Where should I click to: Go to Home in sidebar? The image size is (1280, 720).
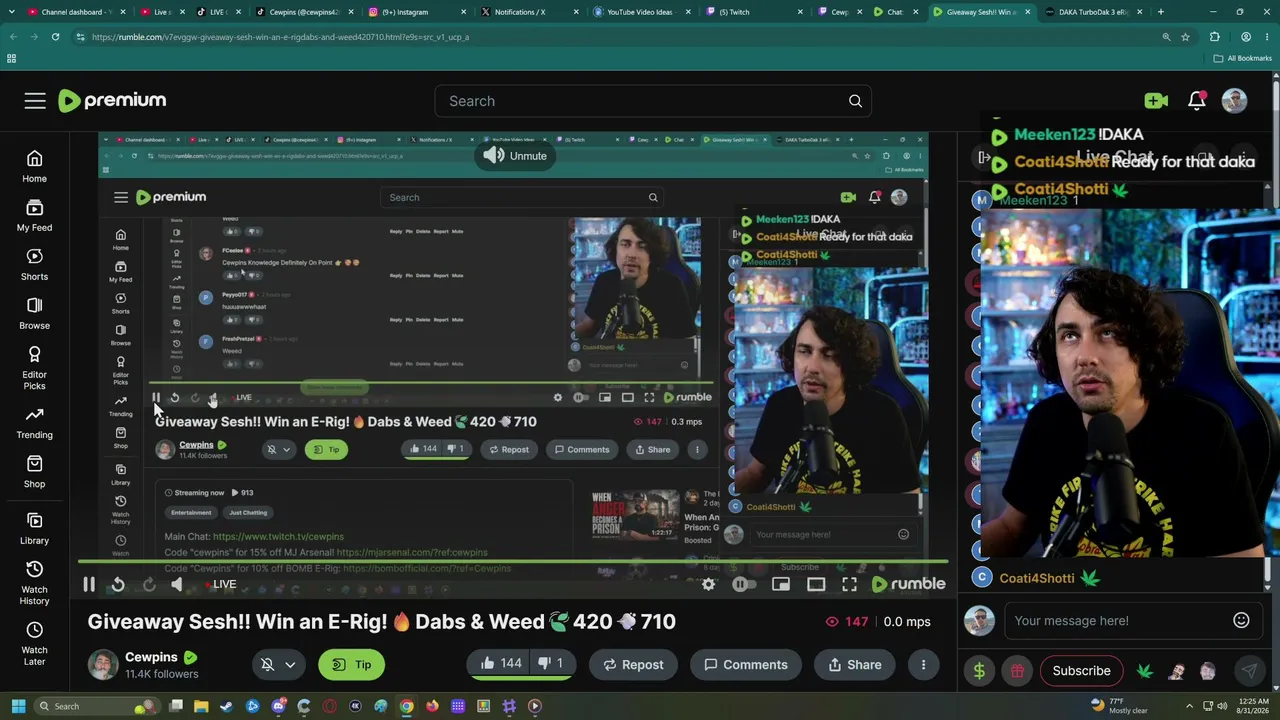(x=34, y=166)
